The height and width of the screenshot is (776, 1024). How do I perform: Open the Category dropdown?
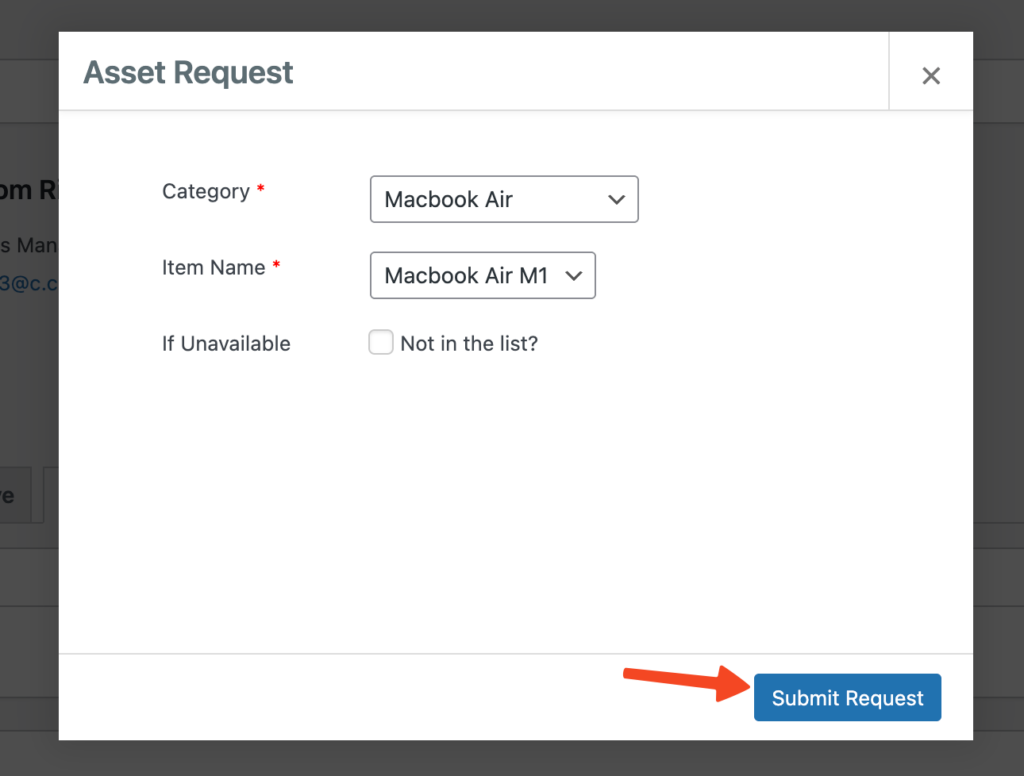pyautogui.click(x=503, y=199)
